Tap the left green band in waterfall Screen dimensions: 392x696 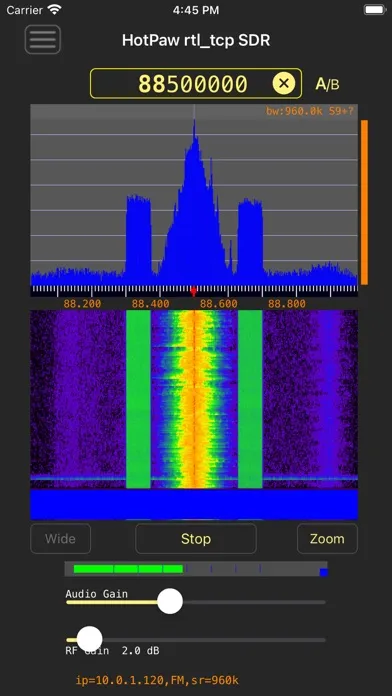pyautogui.click(x=139, y=399)
